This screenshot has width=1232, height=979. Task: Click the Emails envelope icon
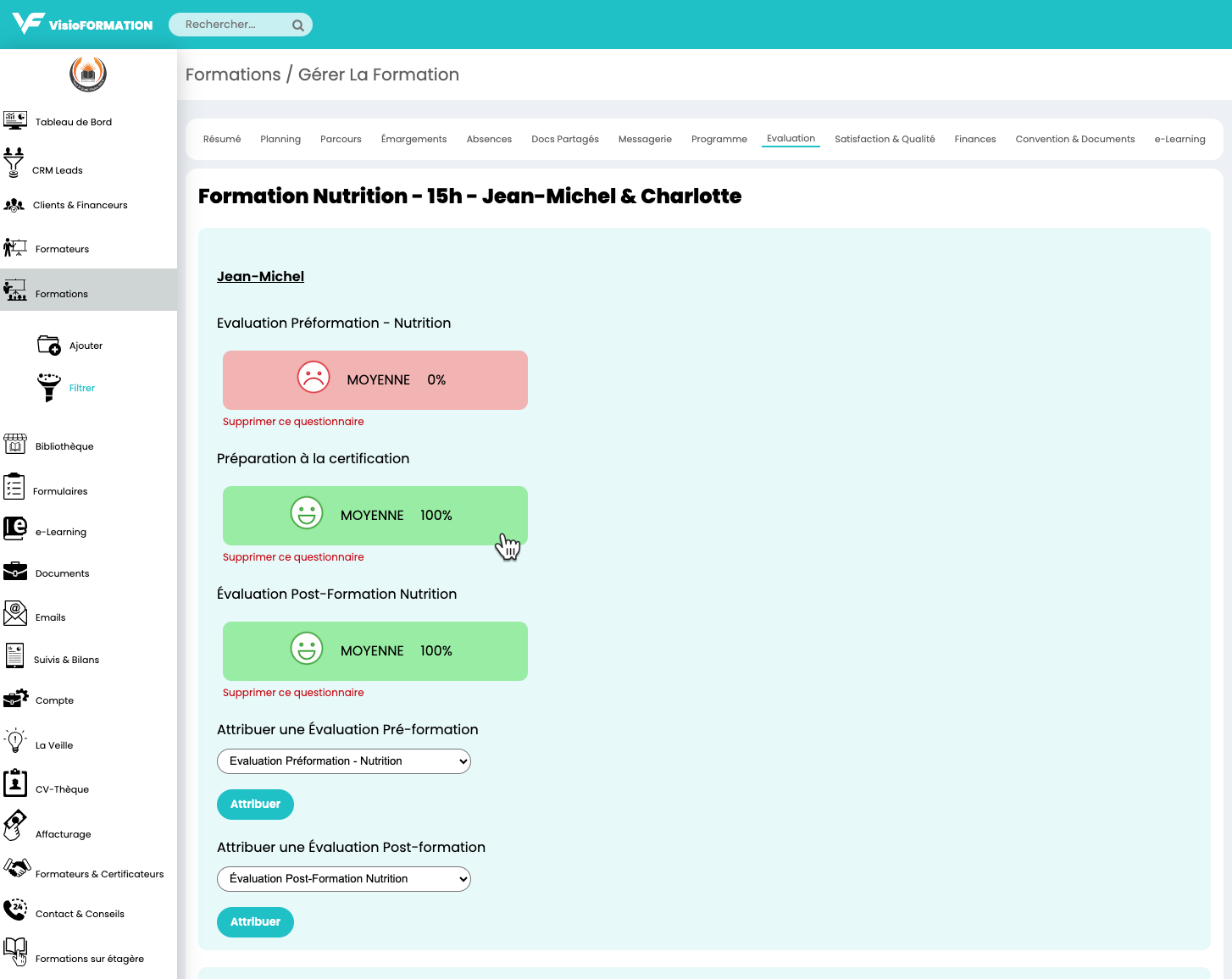pos(15,613)
